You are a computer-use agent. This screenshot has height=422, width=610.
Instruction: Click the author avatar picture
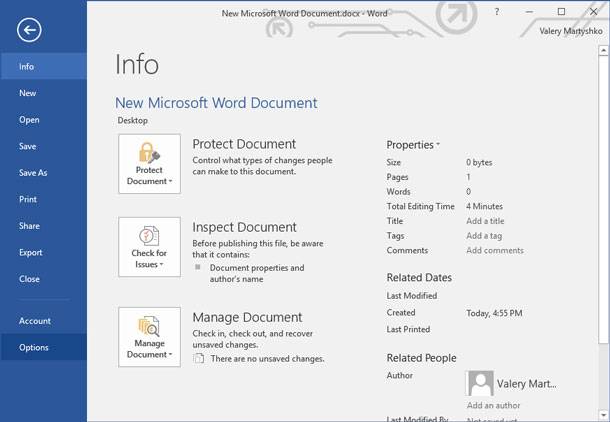pyautogui.click(x=480, y=383)
